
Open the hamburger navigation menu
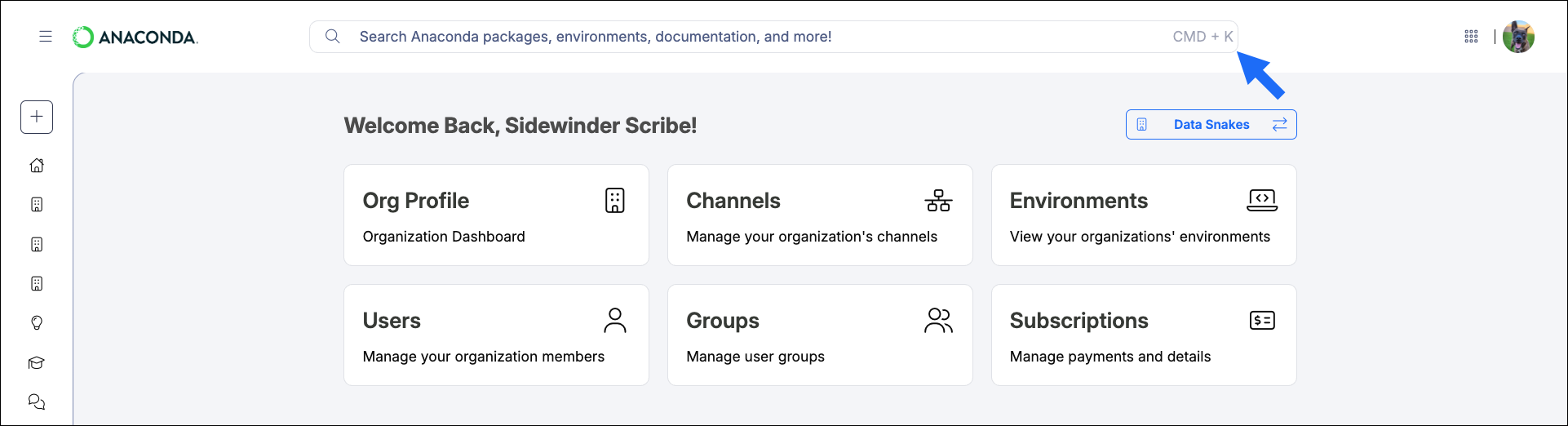pos(46,37)
